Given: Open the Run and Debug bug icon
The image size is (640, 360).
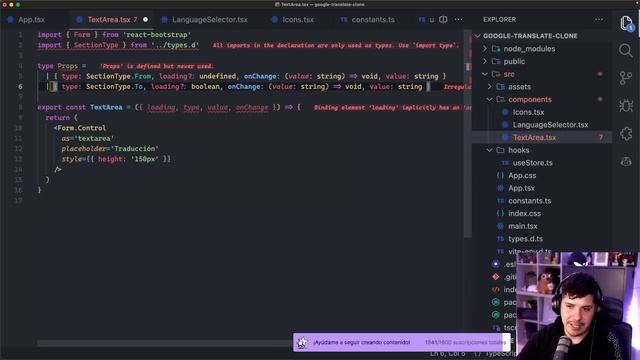Looking at the screenshot, I should click(625, 106).
